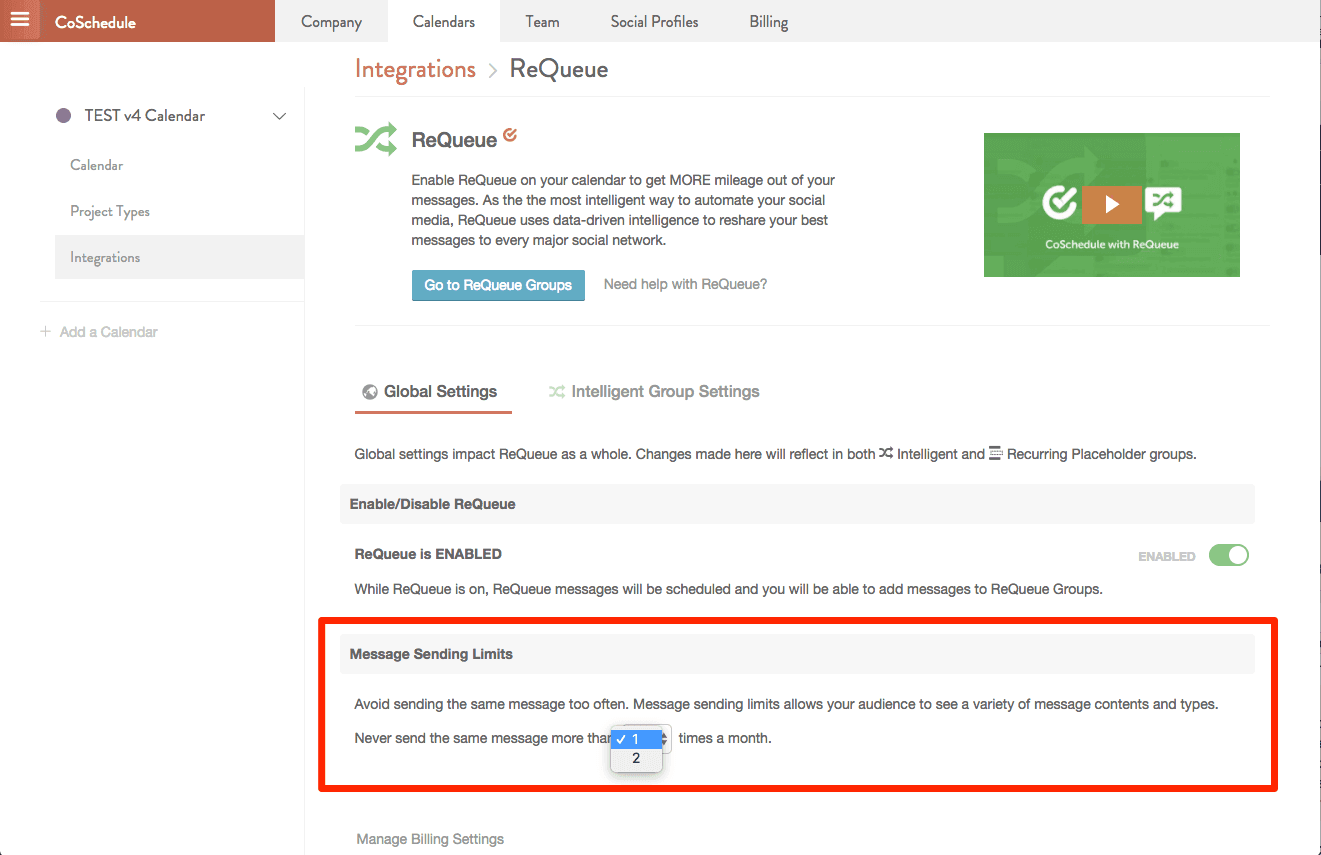The image size is (1321, 855).
Task: Click the CoSchedule checkmark logo in the video thumbnail
Action: [1060, 203]
